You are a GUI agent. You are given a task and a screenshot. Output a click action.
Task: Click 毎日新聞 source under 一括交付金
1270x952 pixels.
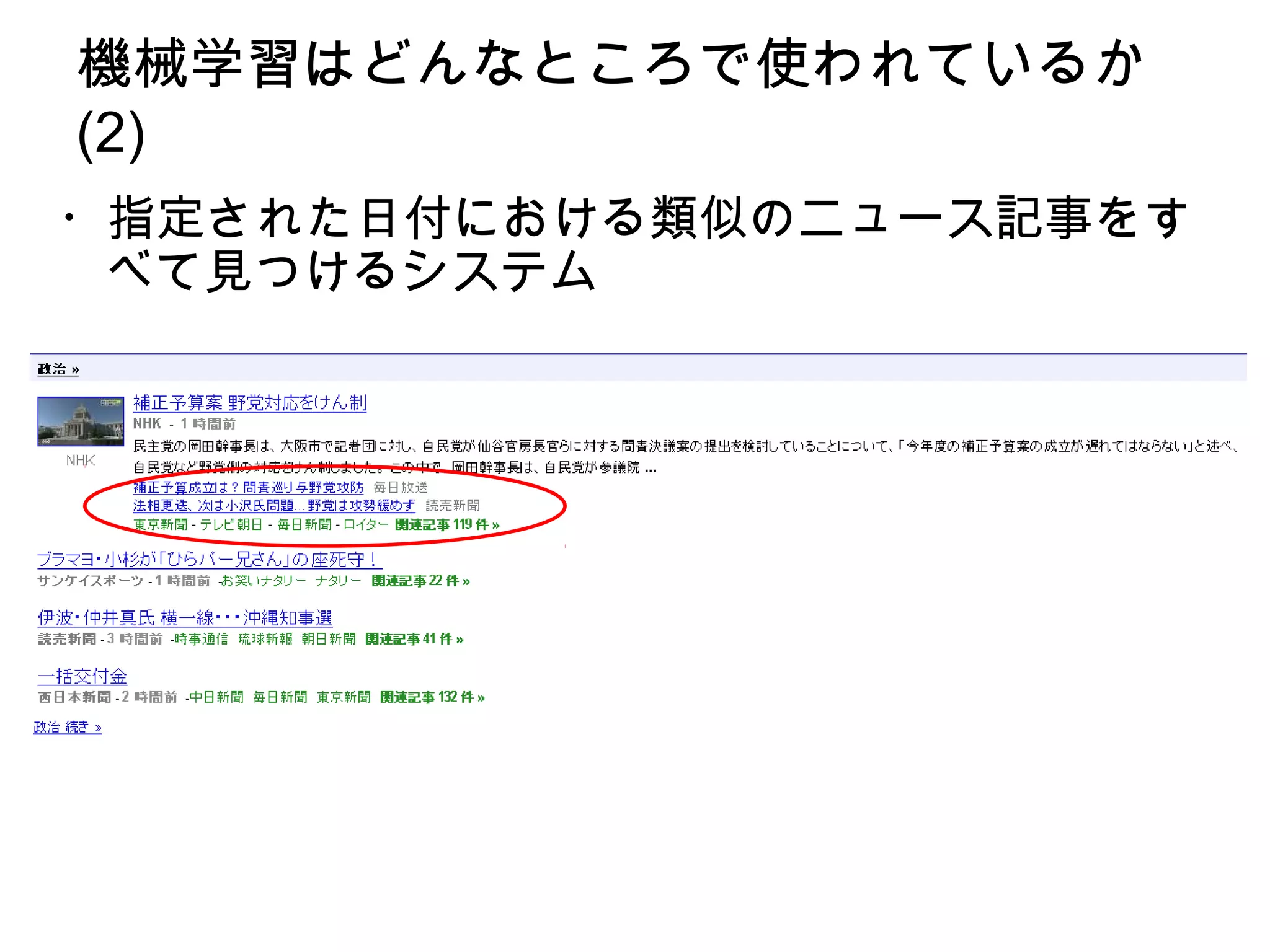[x=280, y=697]
